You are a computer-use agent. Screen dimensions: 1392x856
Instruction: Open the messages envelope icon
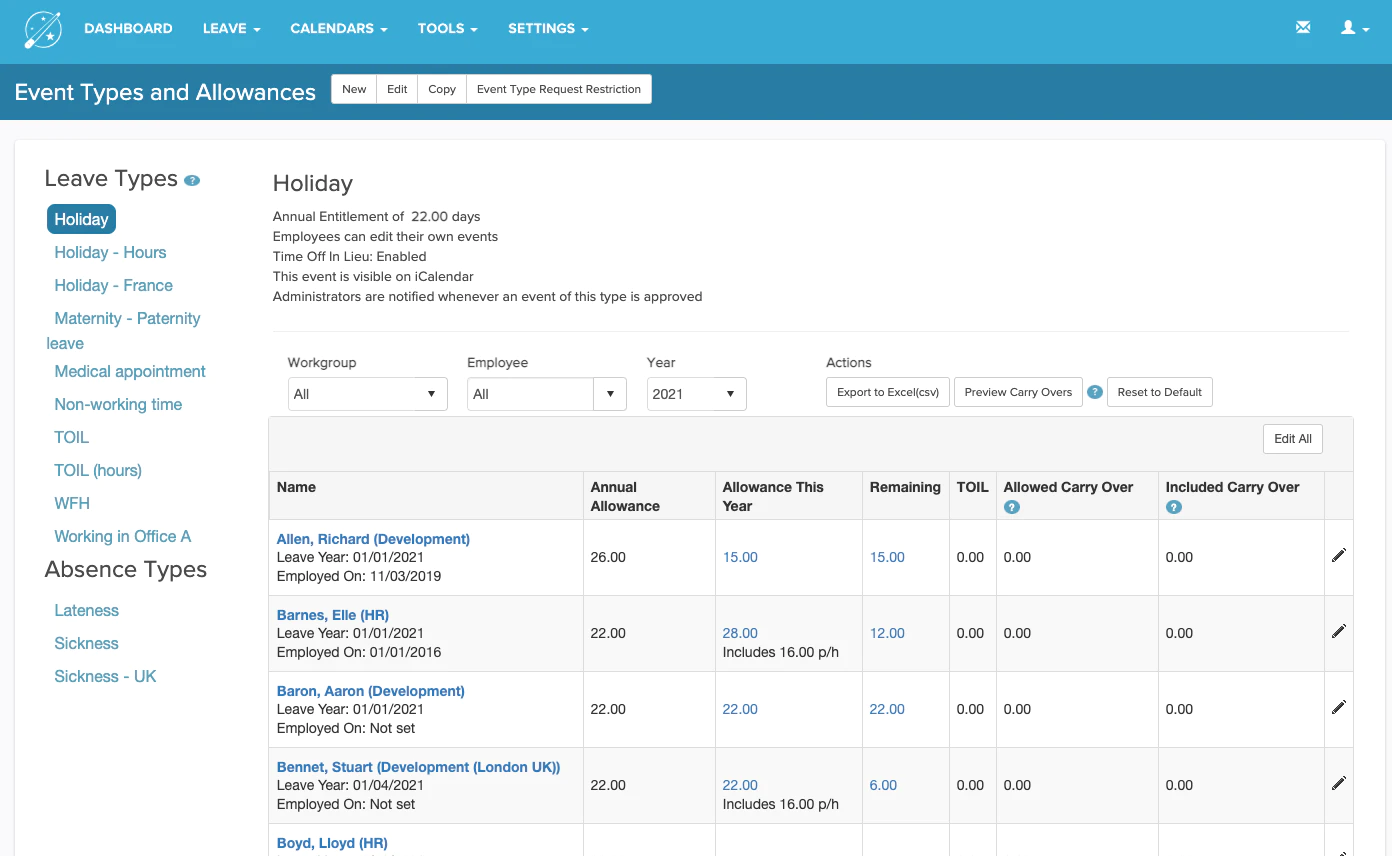[x=1303, y=28]
